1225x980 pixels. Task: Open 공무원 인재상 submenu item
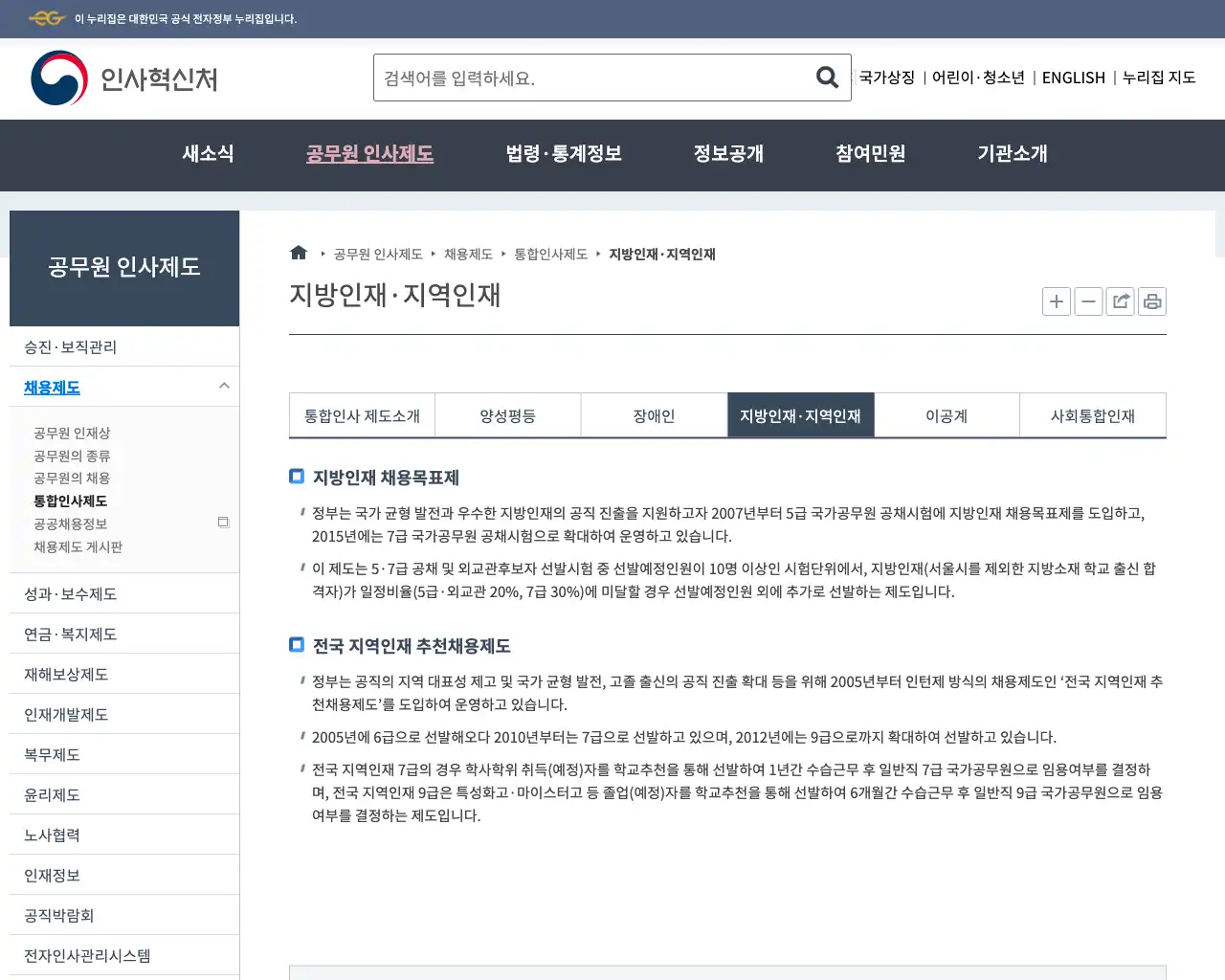(72, 433)
